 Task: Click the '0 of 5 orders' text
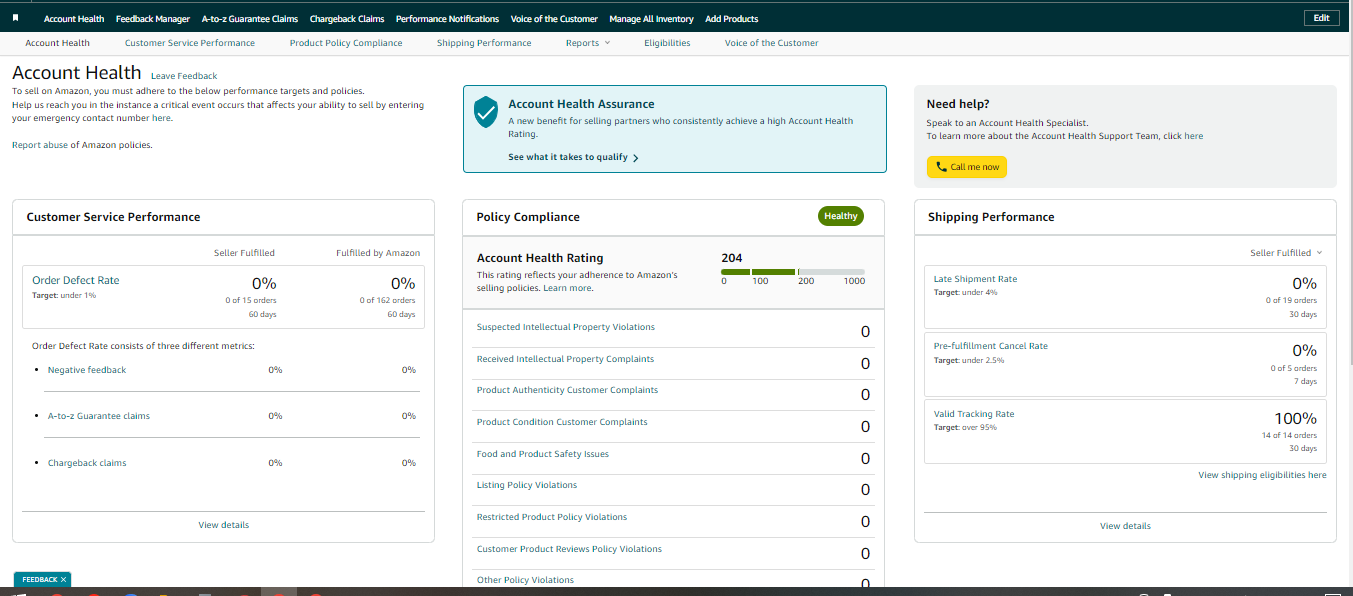tap(1294, 368)
